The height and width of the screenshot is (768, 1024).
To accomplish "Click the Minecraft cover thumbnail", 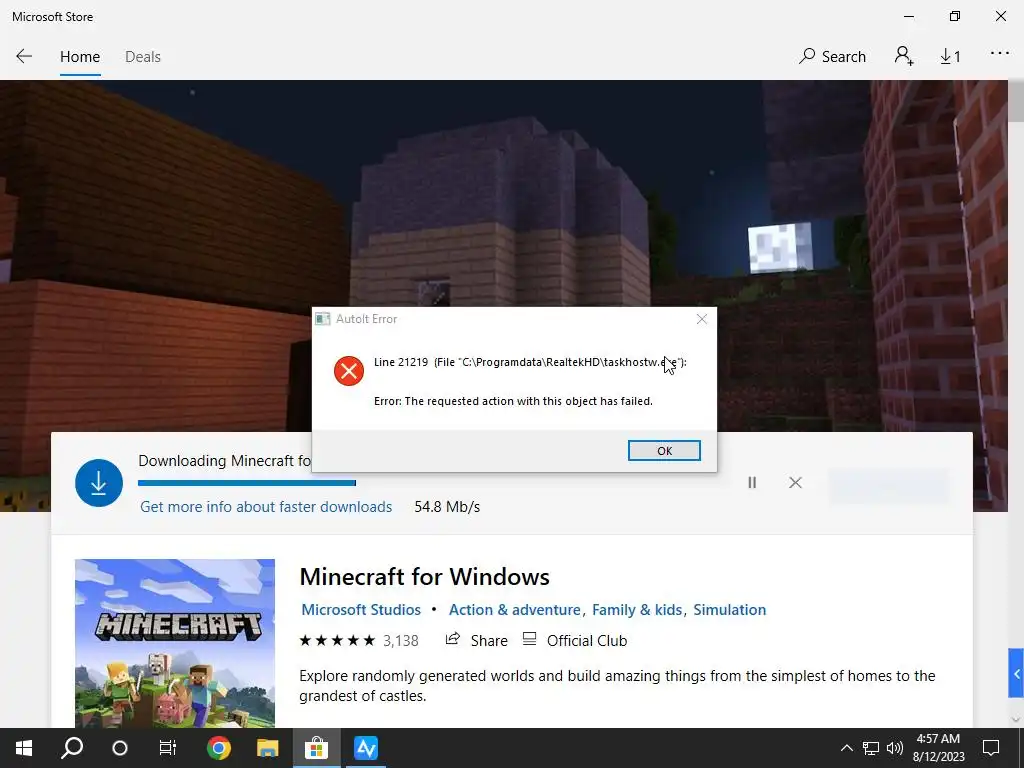I will (x=175, y=643).
